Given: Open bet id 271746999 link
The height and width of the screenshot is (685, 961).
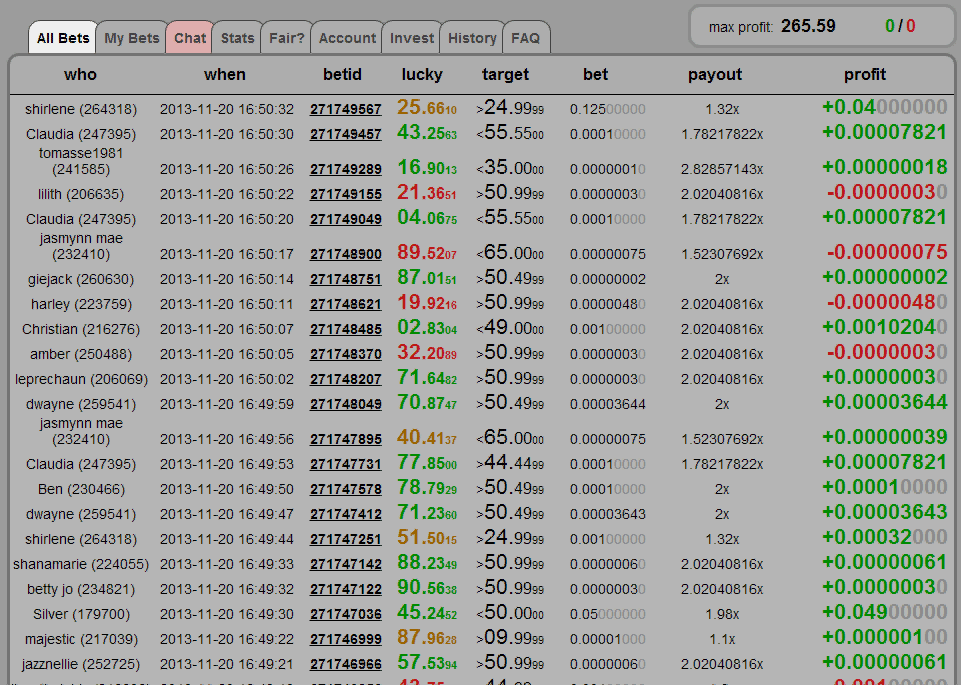Looking at the screenshot, I should click(346, 639).
